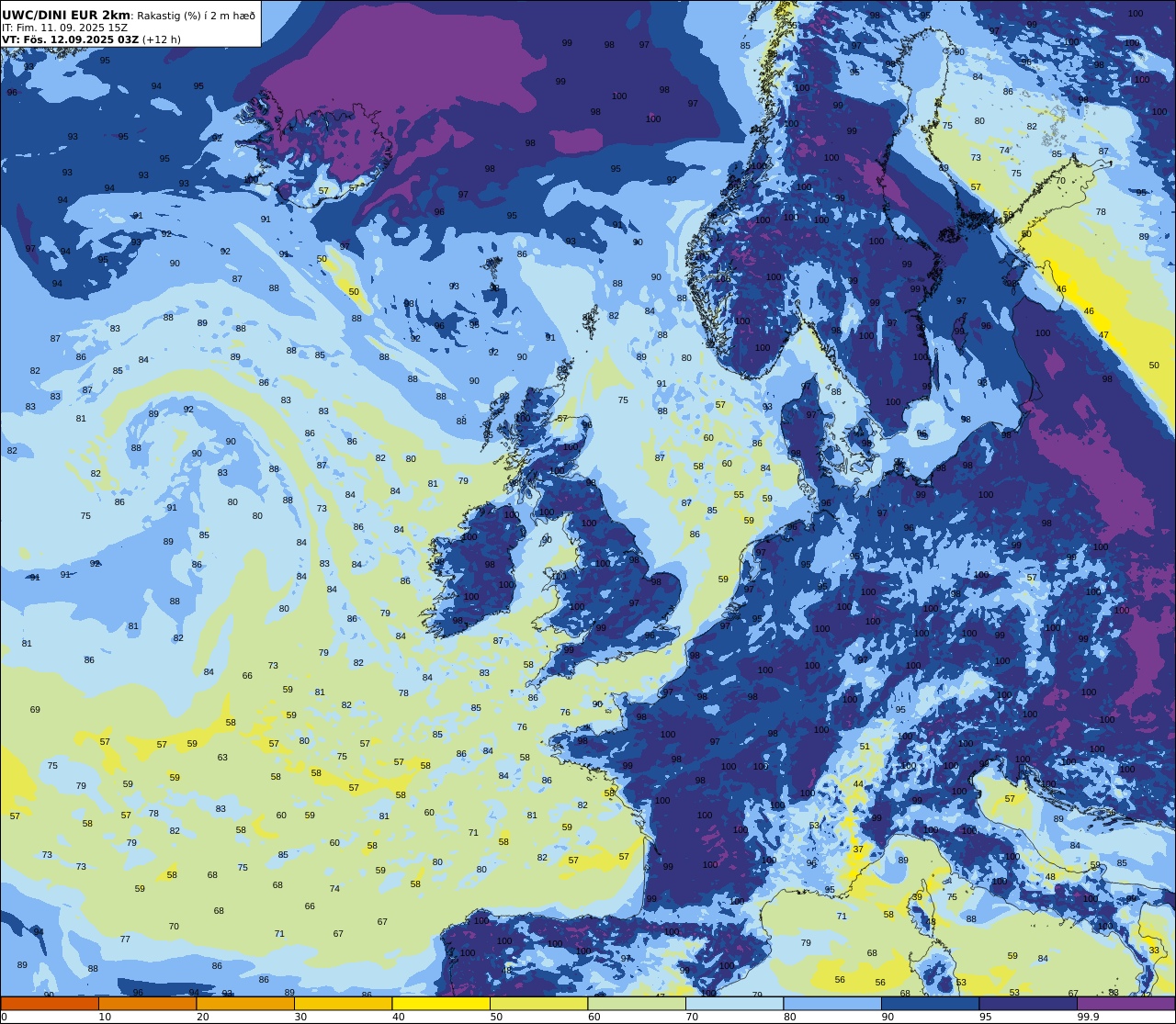Click the humidity value 44 on the map

point(858,784)
